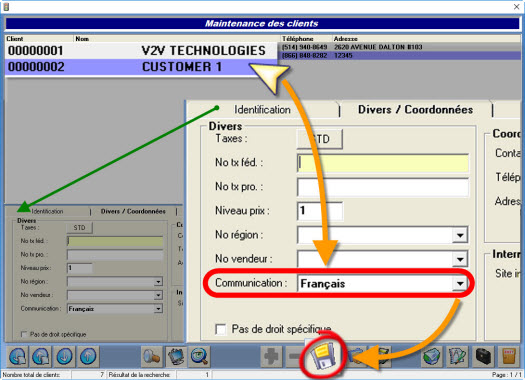Click the floppy disk save icon
The image size is (525, 380).
pos(323,356)
